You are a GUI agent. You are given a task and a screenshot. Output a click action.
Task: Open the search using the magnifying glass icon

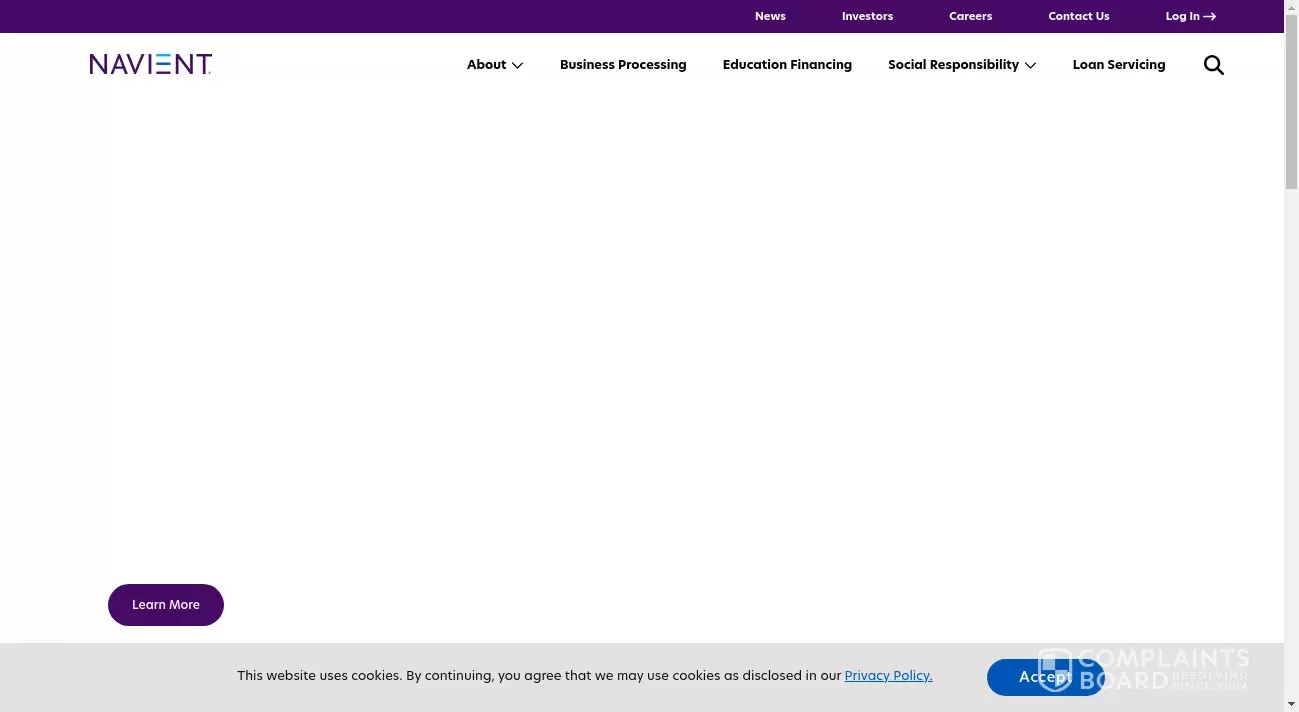click(1213, 65)
